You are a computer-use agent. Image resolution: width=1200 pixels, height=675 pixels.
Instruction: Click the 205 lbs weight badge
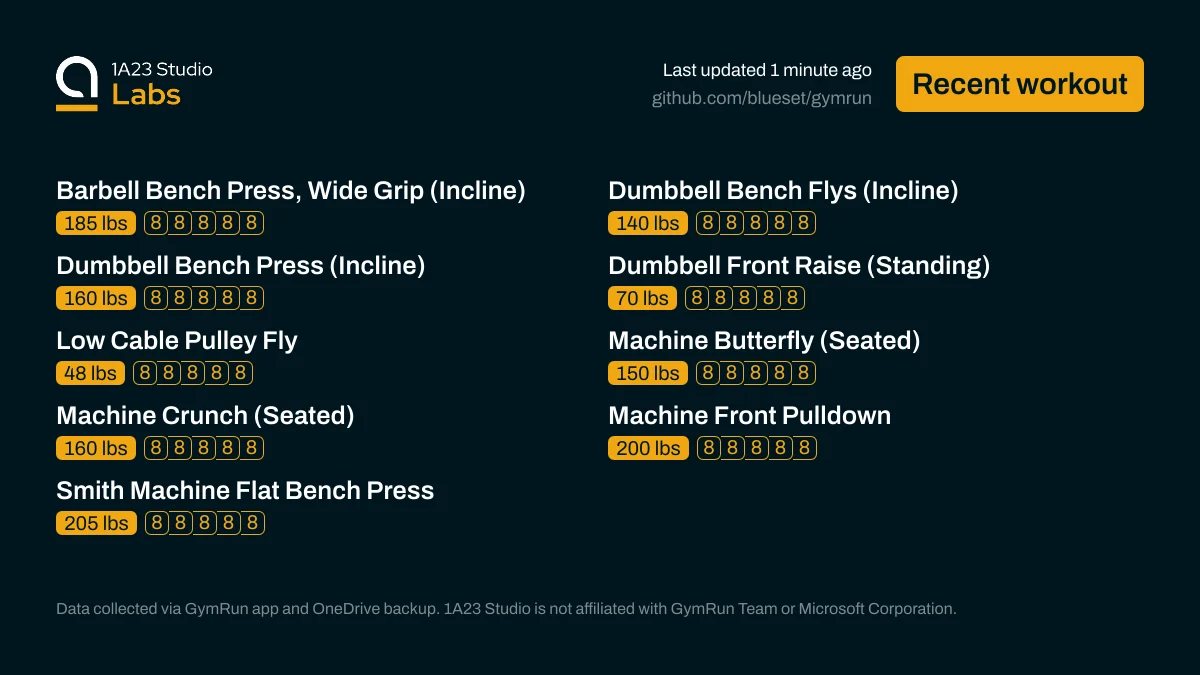(x=96, y=523)
